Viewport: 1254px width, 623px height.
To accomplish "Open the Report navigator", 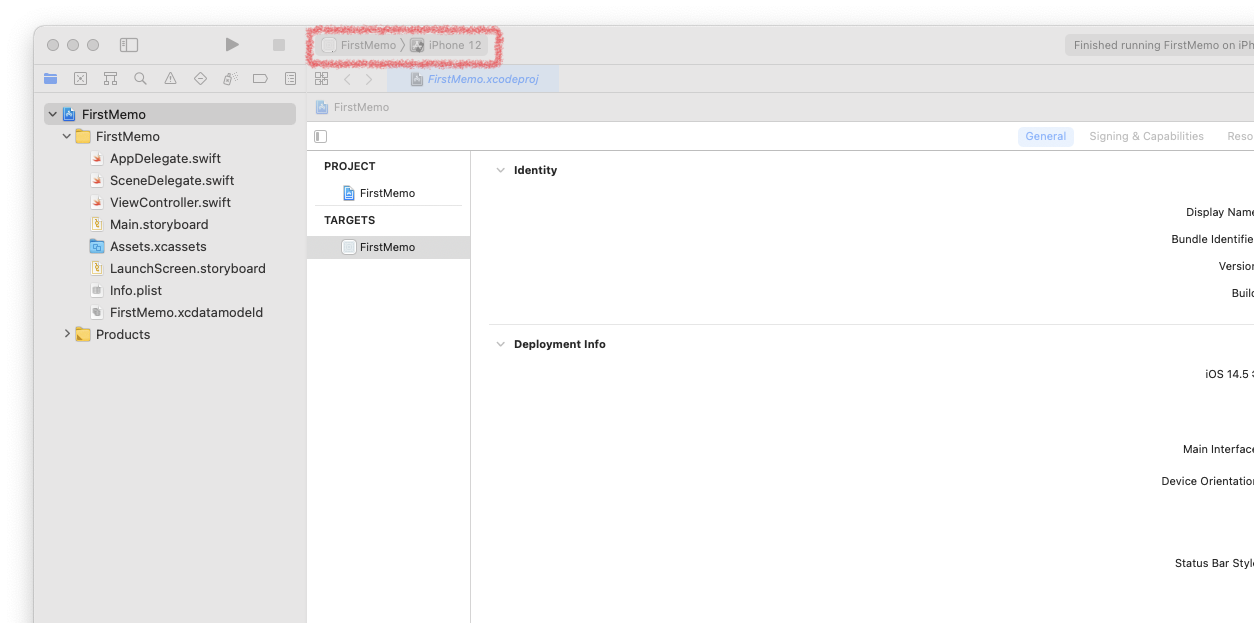I will (x=290, y=79).
